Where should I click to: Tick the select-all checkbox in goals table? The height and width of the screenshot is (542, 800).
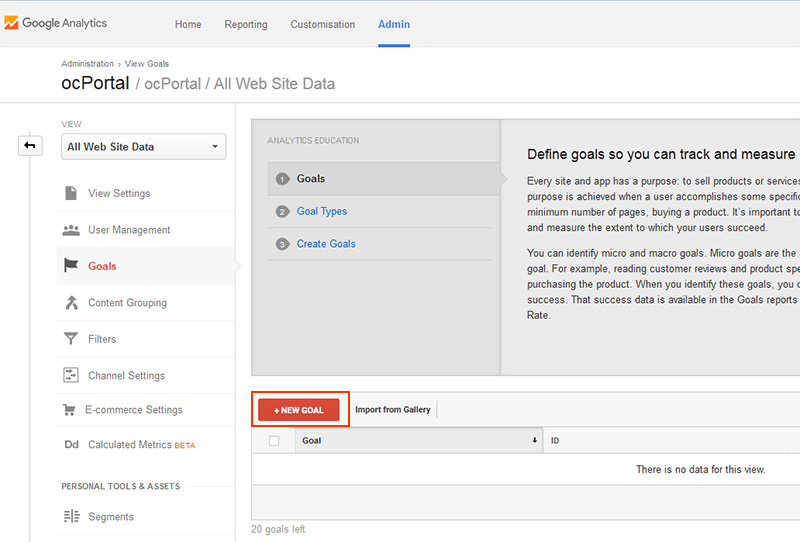tap(274, 440)
